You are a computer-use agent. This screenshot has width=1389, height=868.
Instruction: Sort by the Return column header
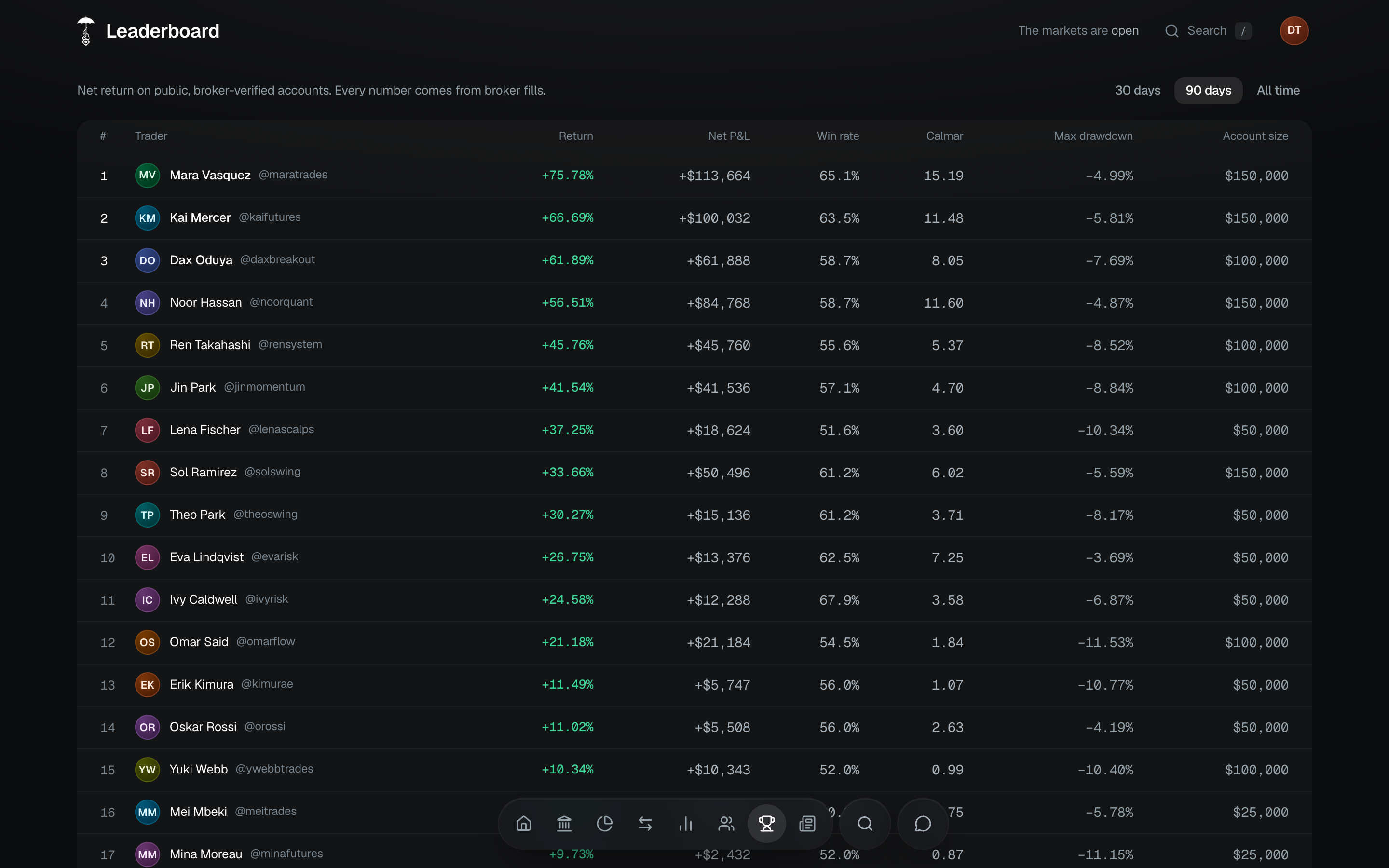pos(576,136)
